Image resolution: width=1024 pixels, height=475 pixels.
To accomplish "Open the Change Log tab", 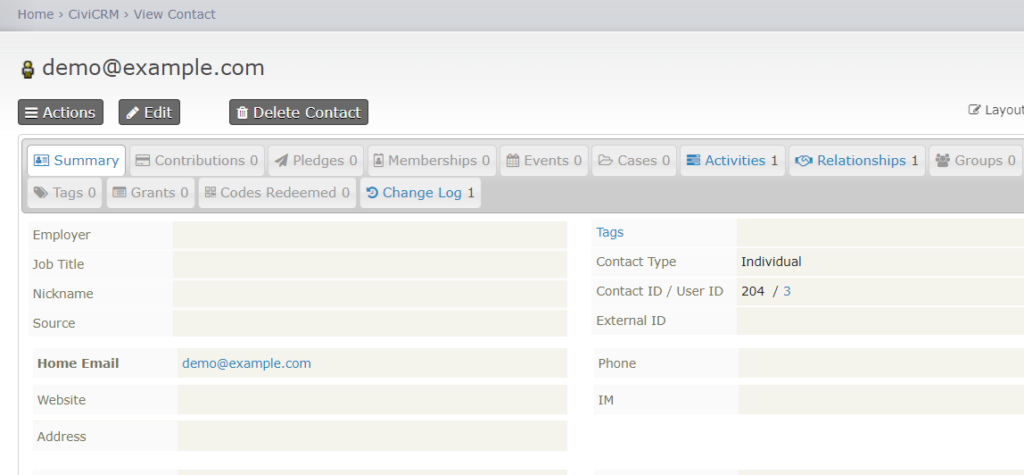I will tap(421, 193).
